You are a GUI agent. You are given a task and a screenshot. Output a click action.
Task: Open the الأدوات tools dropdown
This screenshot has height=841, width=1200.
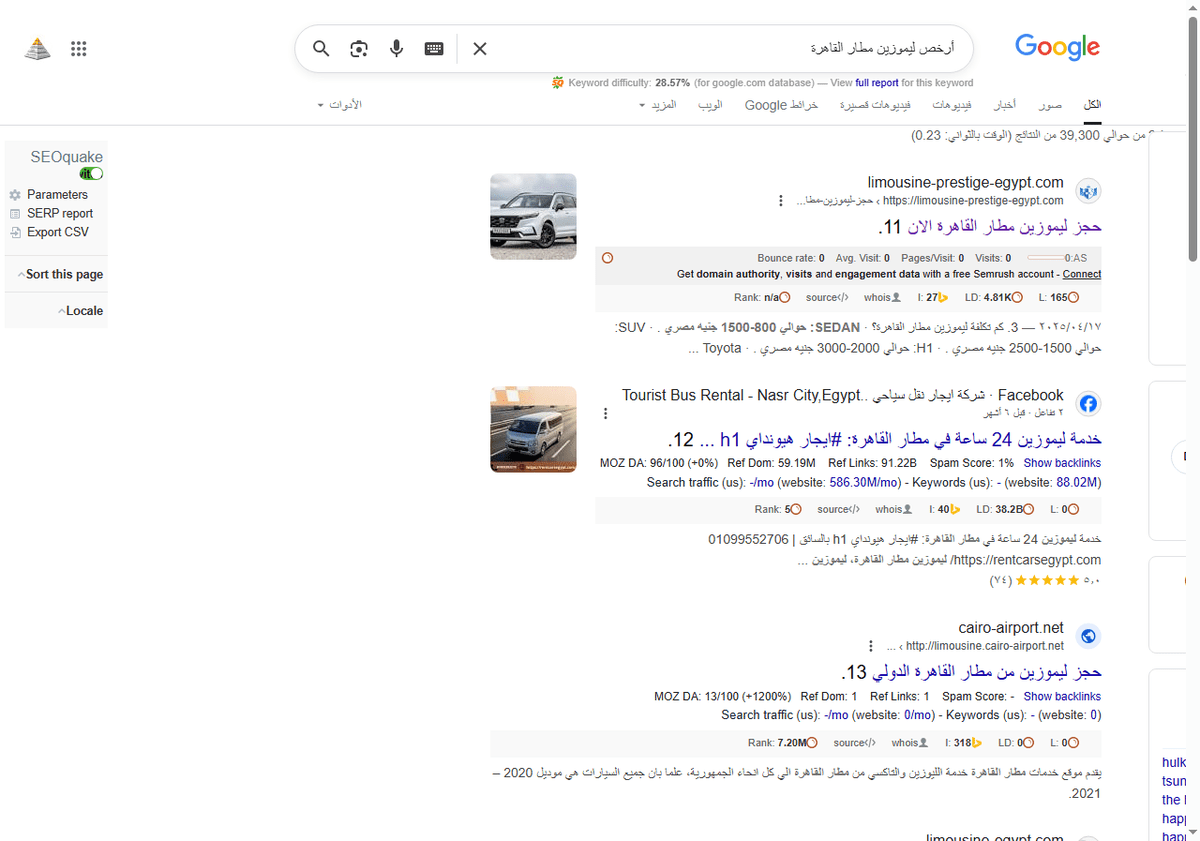click(341, 104)
